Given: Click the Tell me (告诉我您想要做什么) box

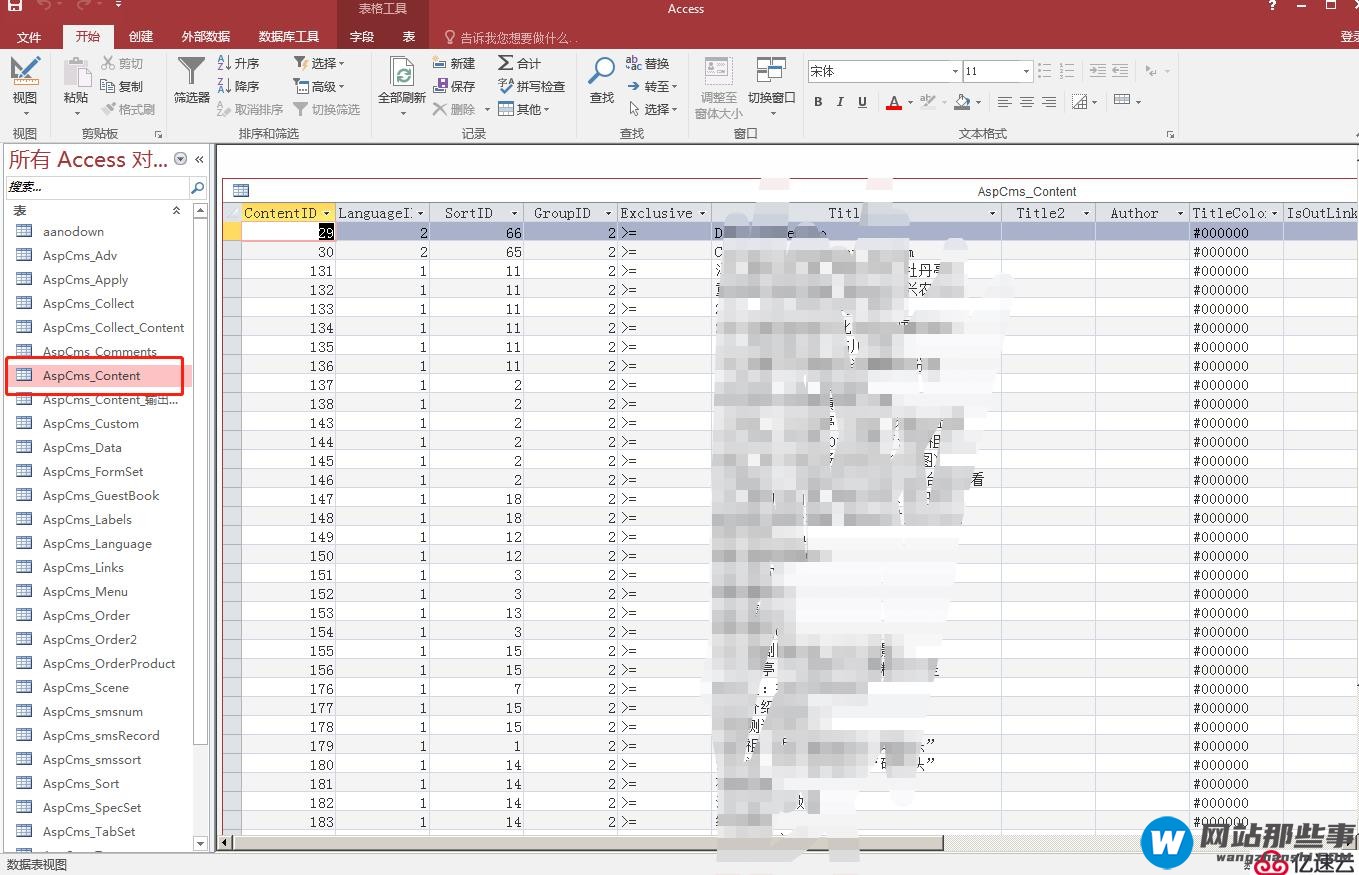Looking at the screenshot, I should click(x=512, y=37).
